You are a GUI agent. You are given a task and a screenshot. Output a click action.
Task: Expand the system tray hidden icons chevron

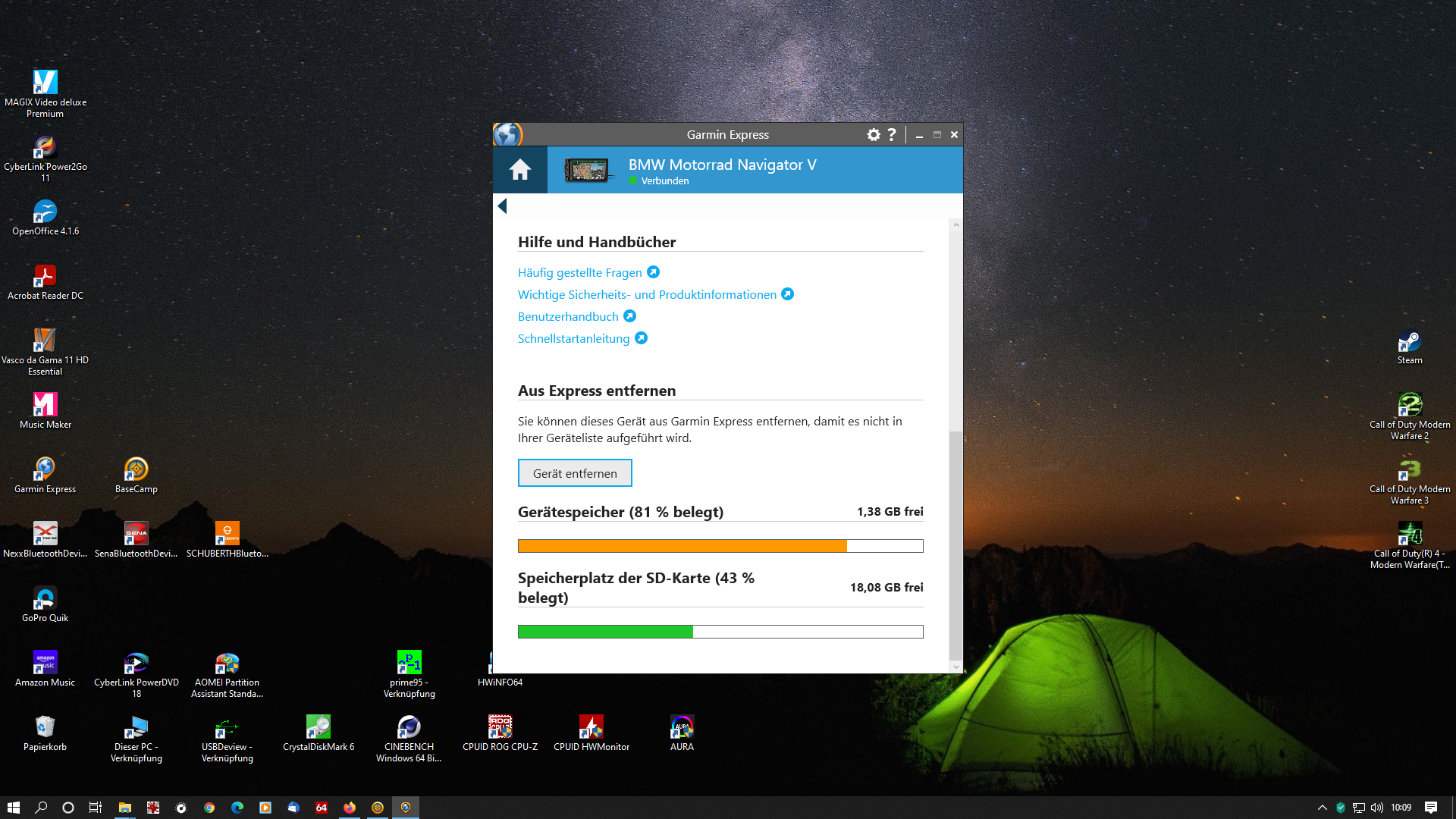pyautogui.click(x=1322, y=808)
